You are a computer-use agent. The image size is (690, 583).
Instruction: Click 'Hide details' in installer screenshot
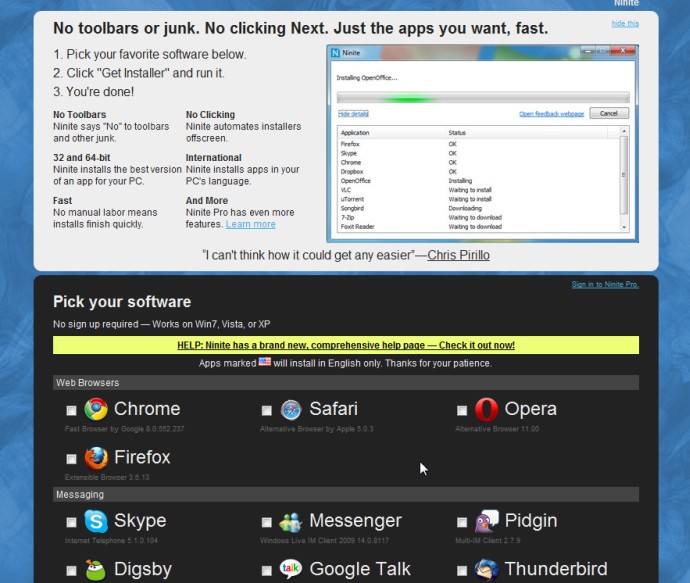point(353,114)
